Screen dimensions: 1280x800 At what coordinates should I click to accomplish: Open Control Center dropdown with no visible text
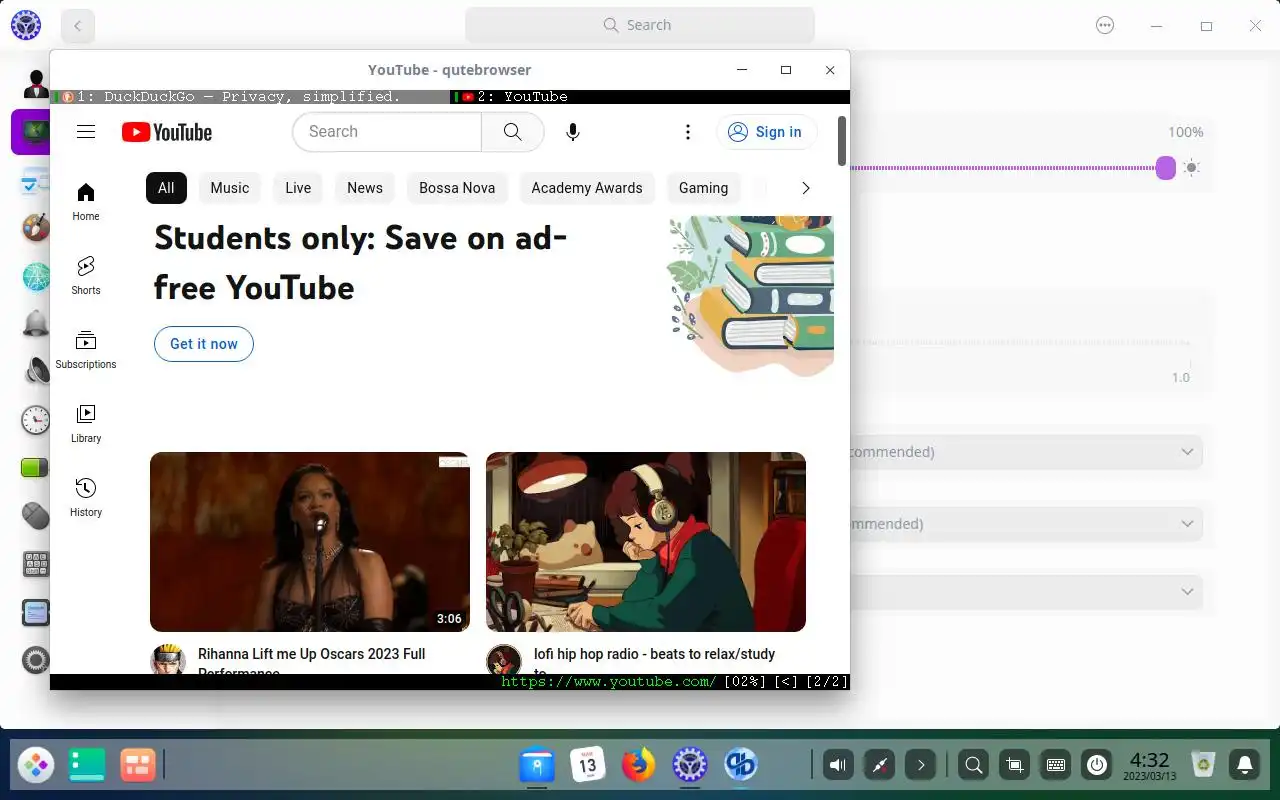(x=1025, y=592)
